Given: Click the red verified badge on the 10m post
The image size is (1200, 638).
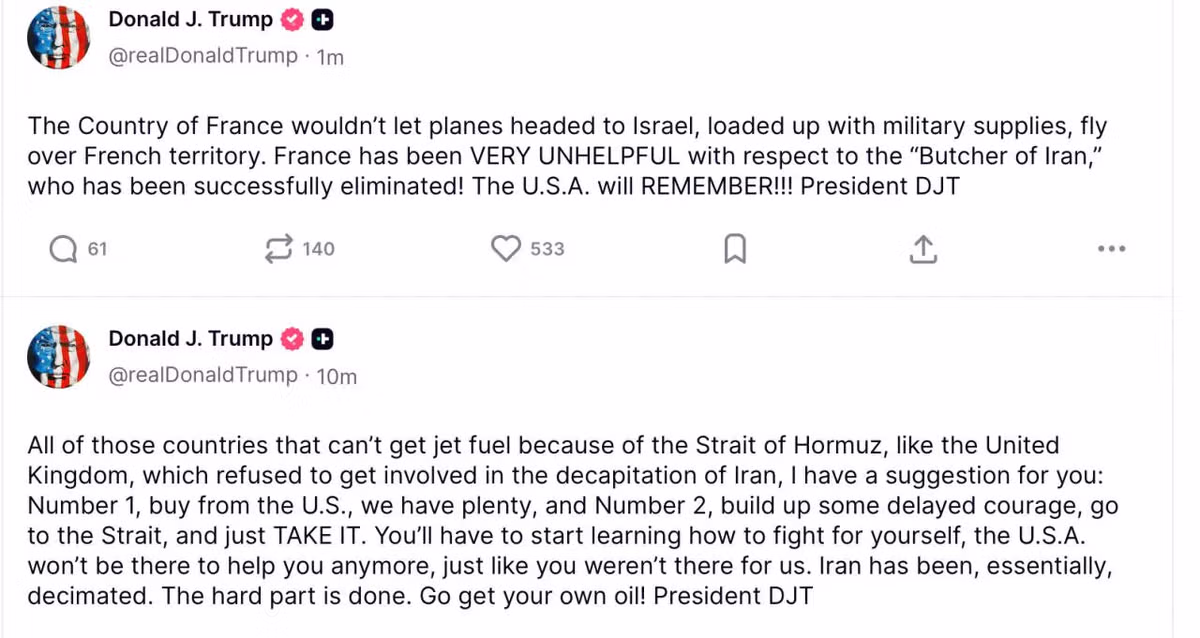Looking at the screenshot, I should coord(292,340).
